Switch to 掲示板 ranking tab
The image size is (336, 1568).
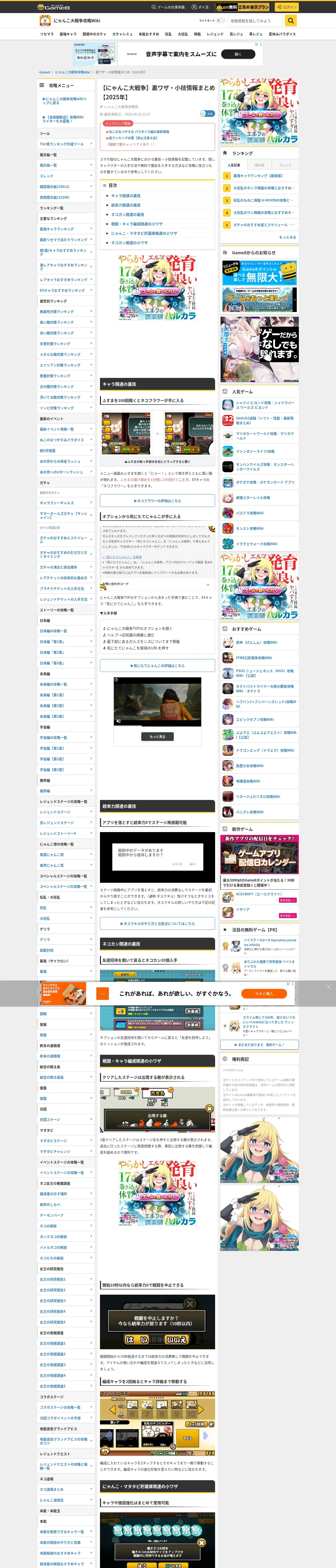(260, 165)
